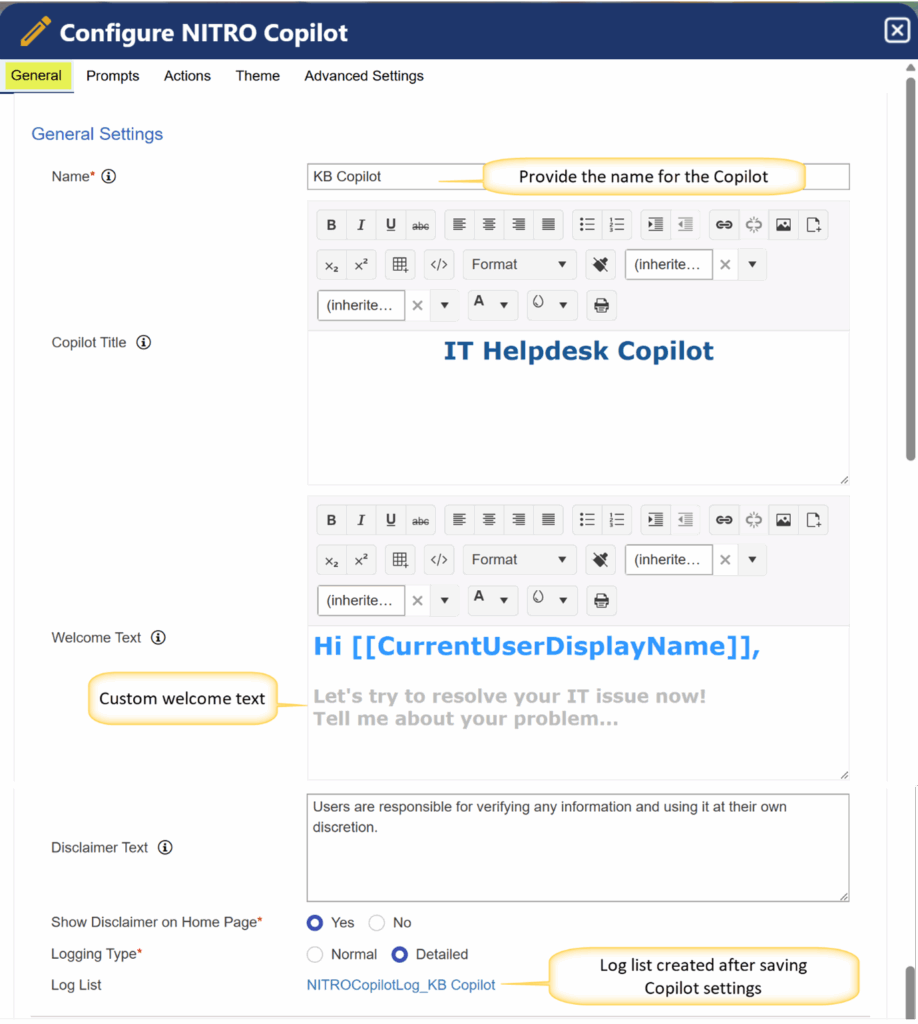Clear font name value in Copilot Title editor
The image size is (918, 1024).
coord(725,264)
